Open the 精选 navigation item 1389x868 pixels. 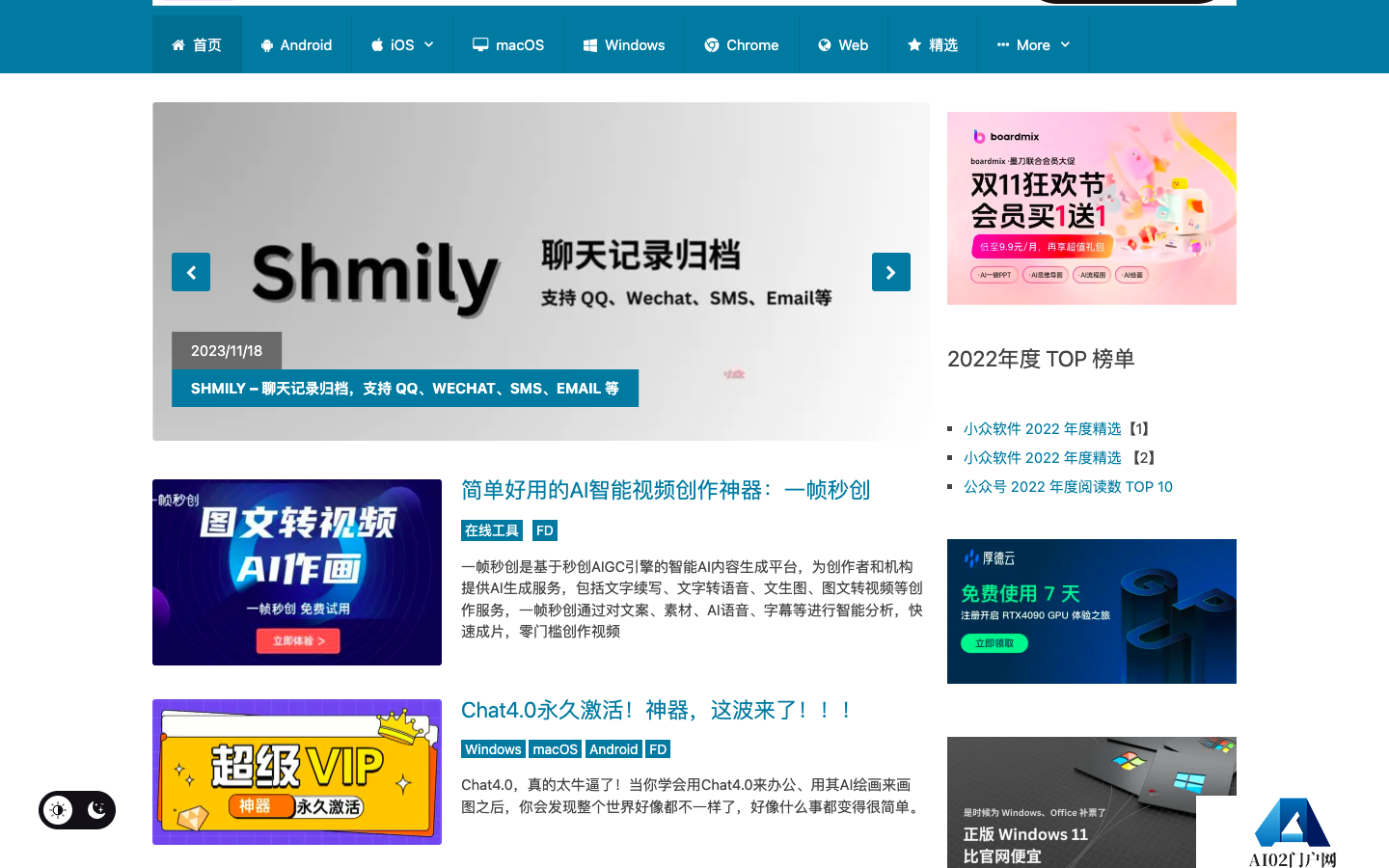pyautogui.click(x=933, y=45)
